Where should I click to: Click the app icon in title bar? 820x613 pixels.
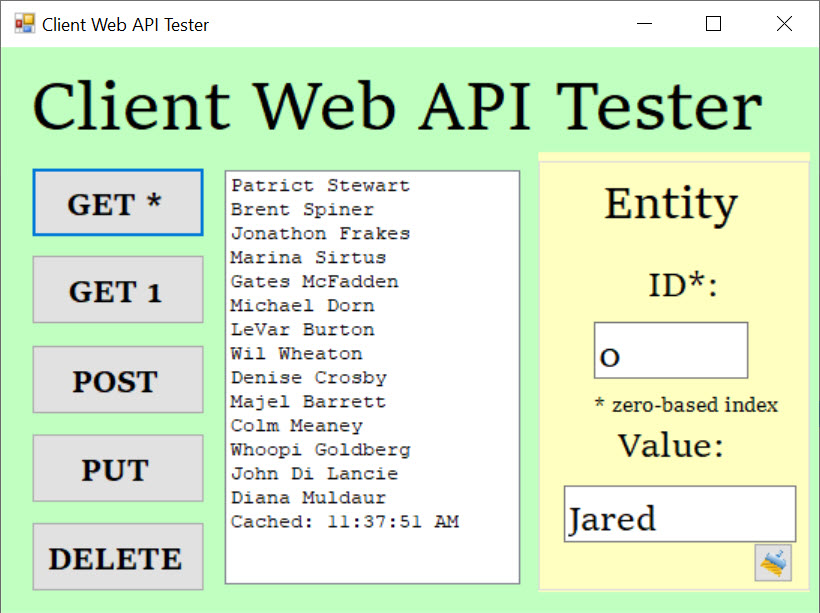coord(25,24)
